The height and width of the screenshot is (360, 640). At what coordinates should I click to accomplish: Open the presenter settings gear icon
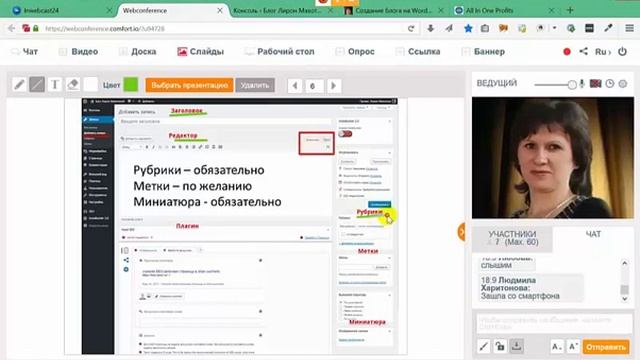click(x=623, y=84)
